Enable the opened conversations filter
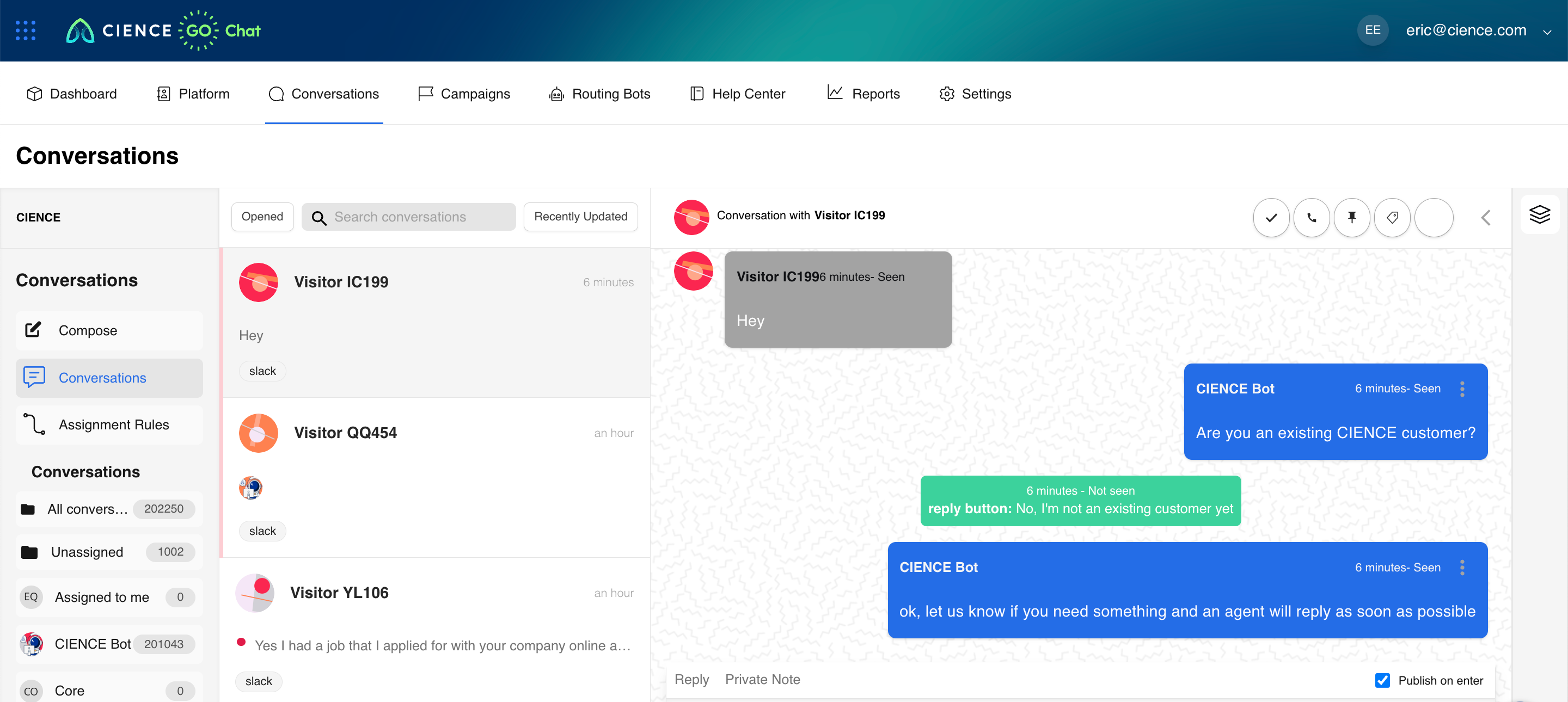 (x=261, y=217)
